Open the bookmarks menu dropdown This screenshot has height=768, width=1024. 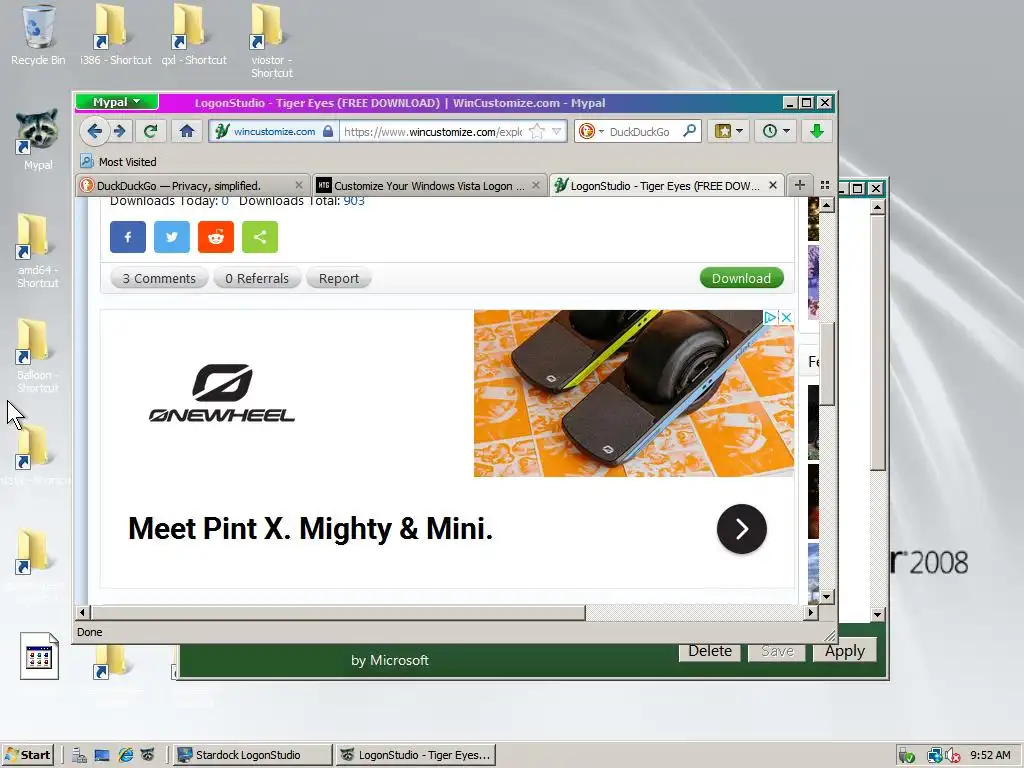tap(728, 131)
